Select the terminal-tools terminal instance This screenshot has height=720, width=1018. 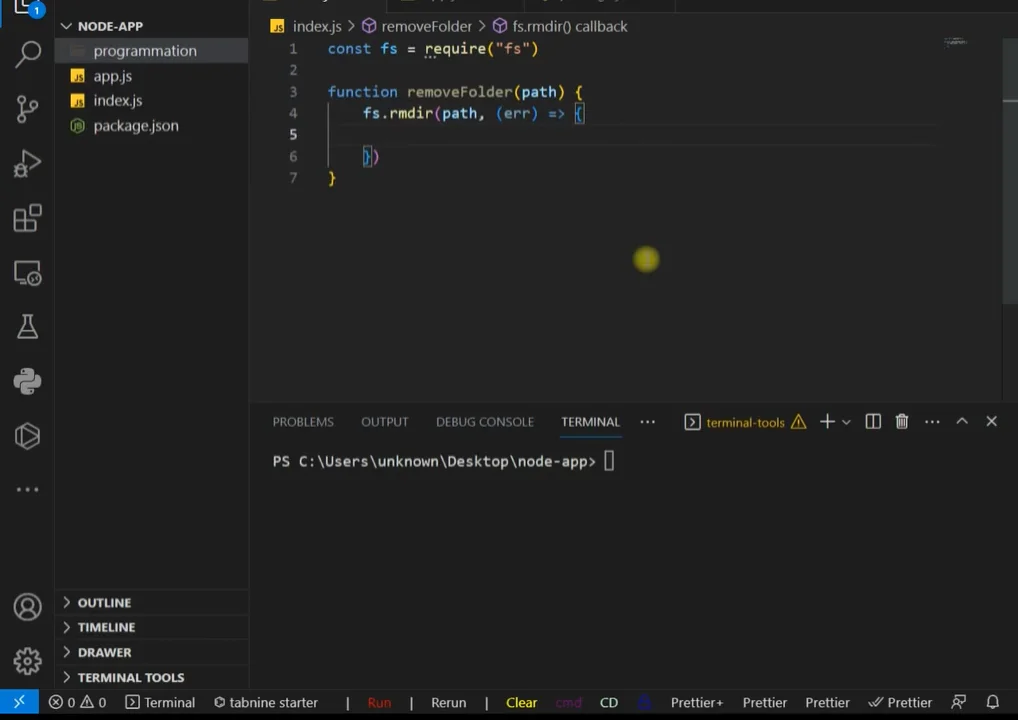pos(745,422)
